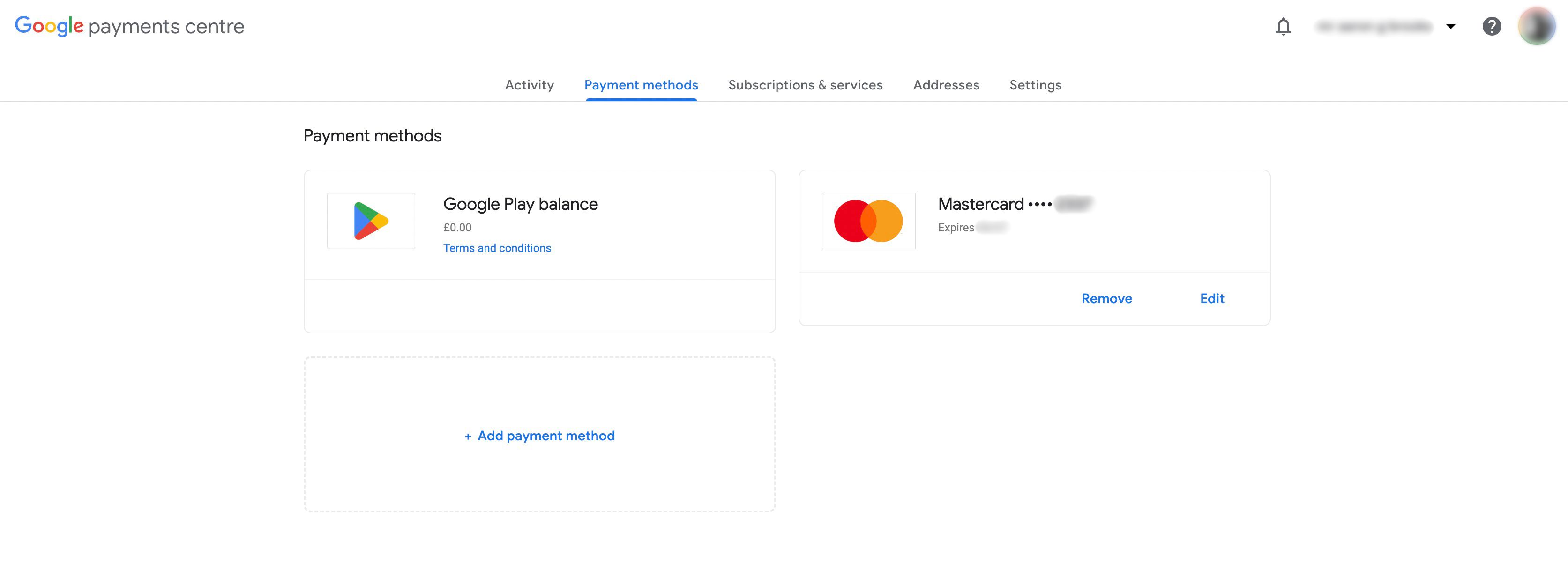Viewport: 1568px width, 563px height.
Task: Click the Mastercard card logo
Action: coord(868,220)
